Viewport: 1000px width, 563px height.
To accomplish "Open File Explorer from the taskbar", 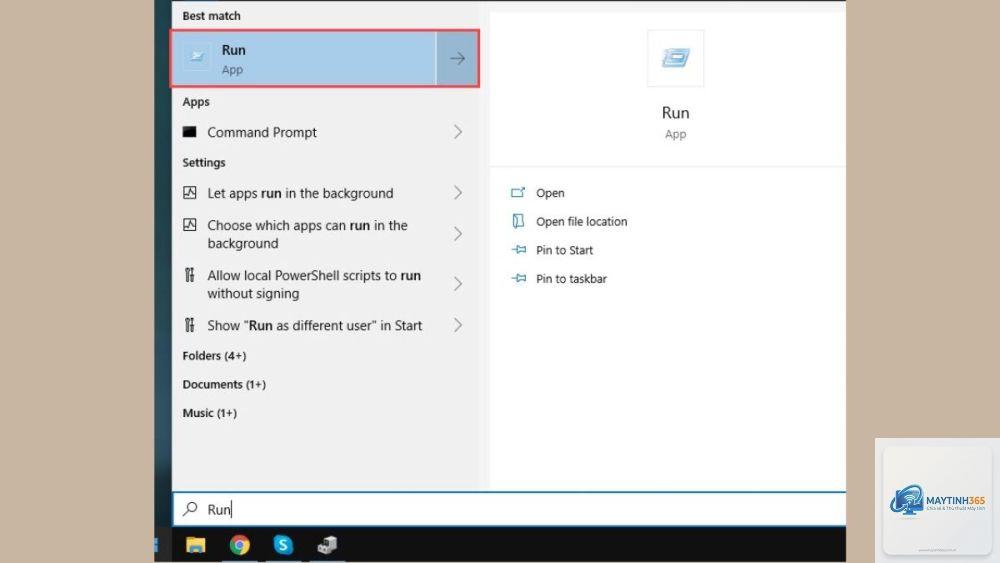I will pos(196,545).
